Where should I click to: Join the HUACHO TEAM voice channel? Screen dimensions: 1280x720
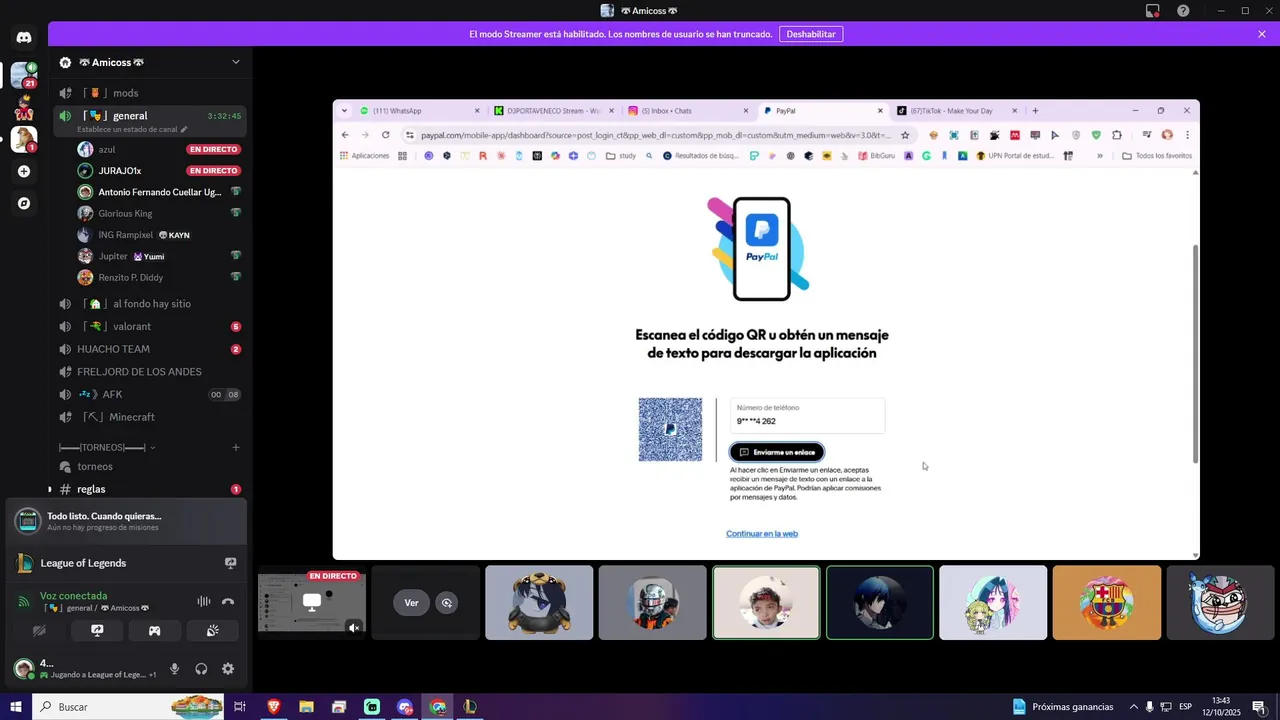pos(150,349)
